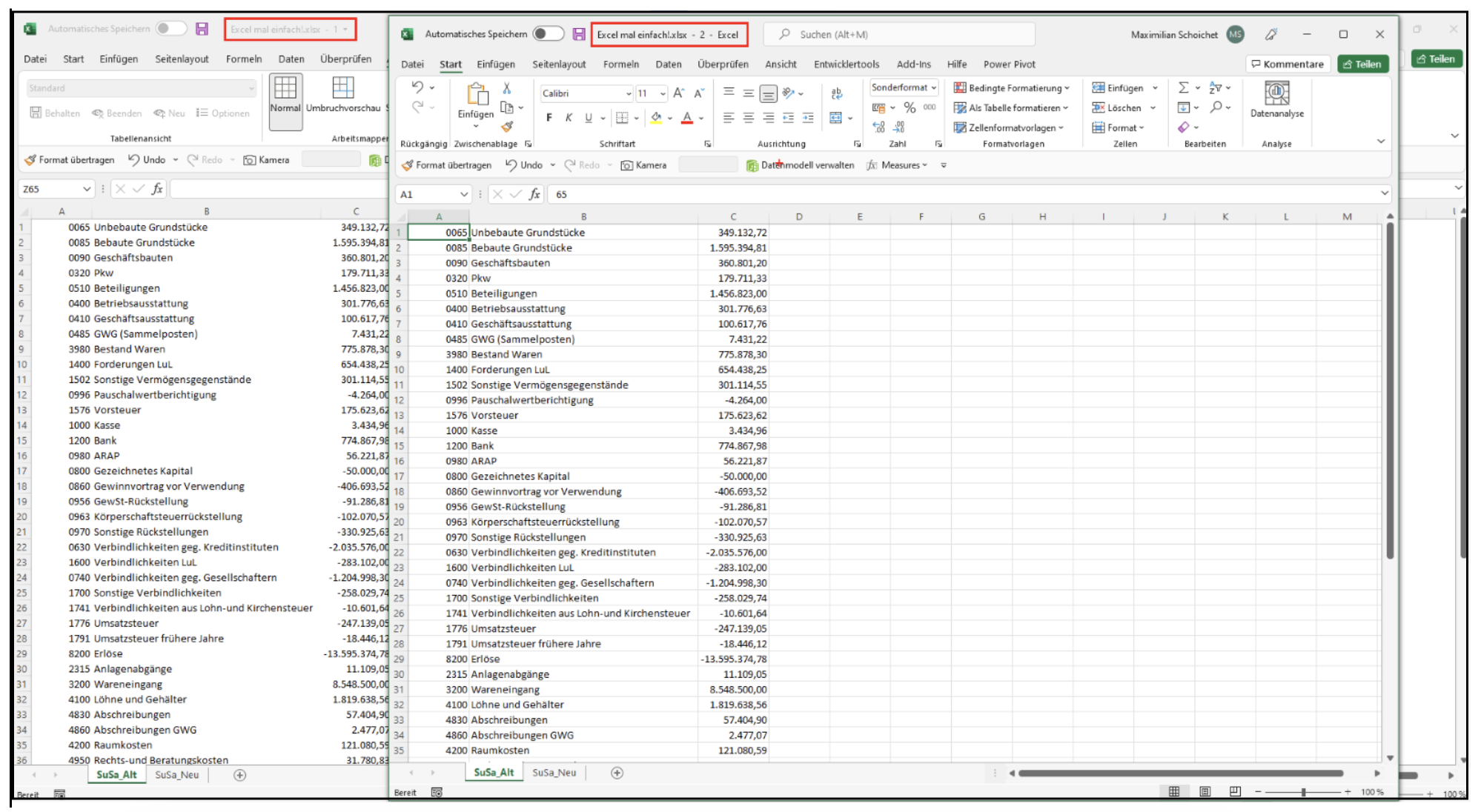Click the sort and filter icon
Viewport: 1481px width, 812px height.
point(1216,87)
